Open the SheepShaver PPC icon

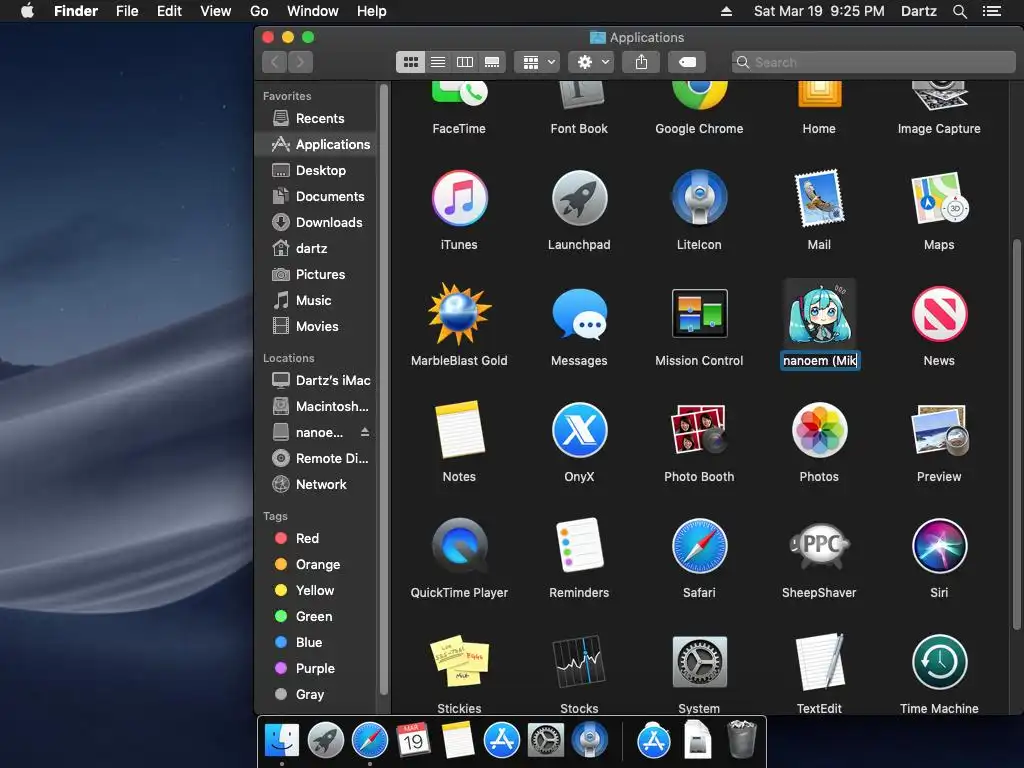click(x=819, y=545)
